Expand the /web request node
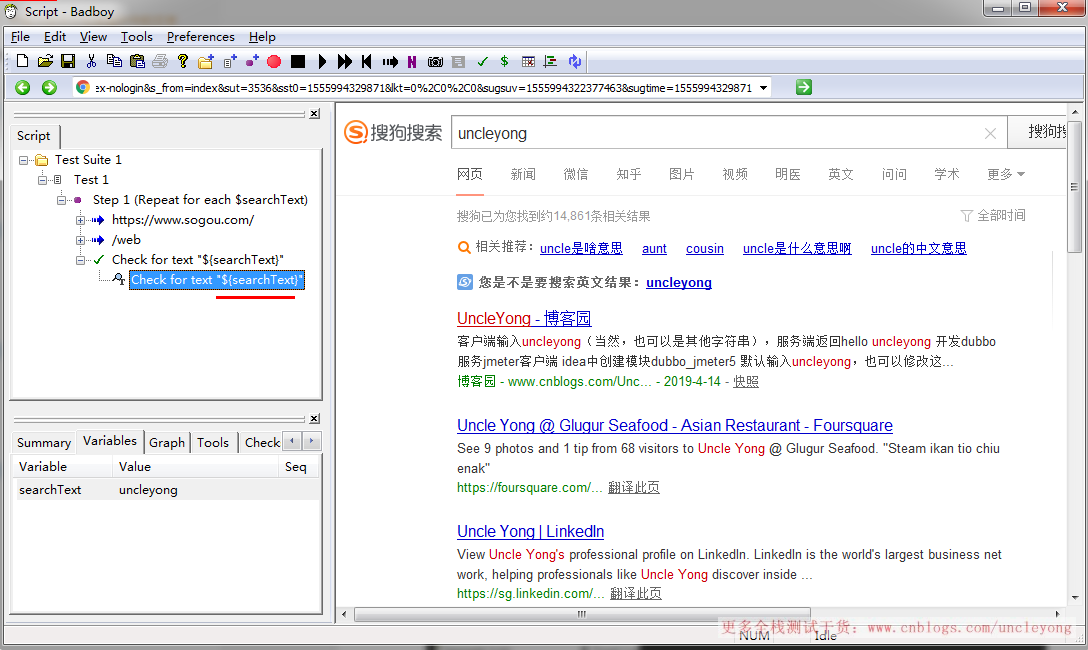Screen dimensions: 1088x650 (x=80, y=241)
